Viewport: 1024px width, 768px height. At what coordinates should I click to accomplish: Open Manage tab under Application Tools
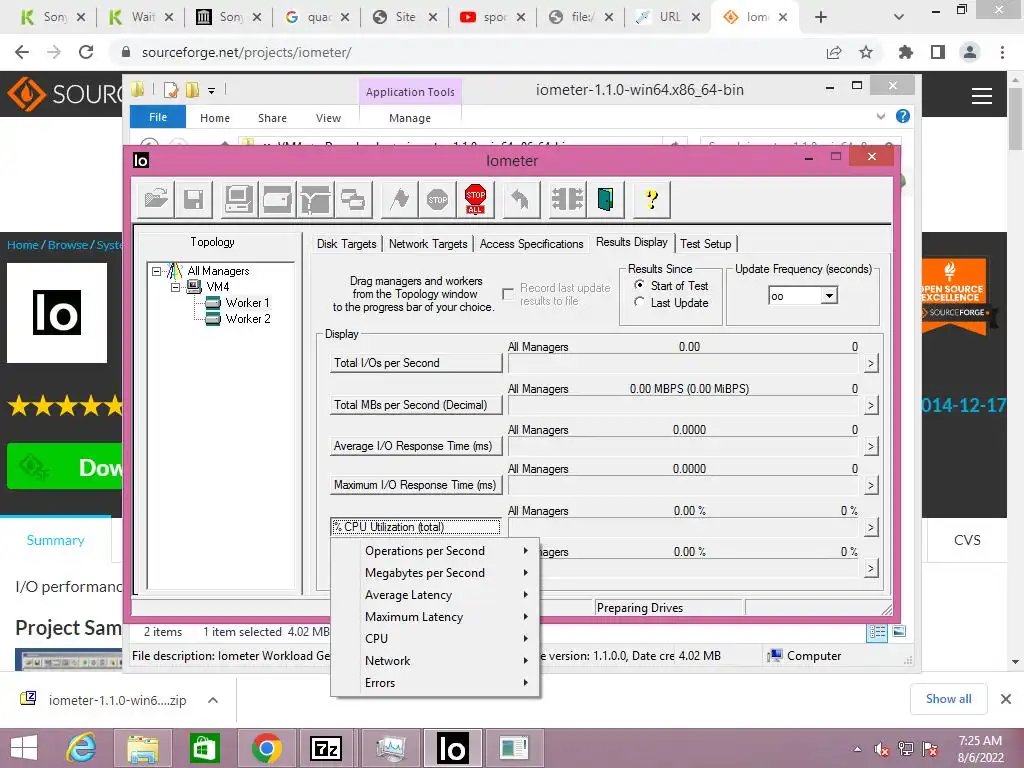[x=410, y=118]
